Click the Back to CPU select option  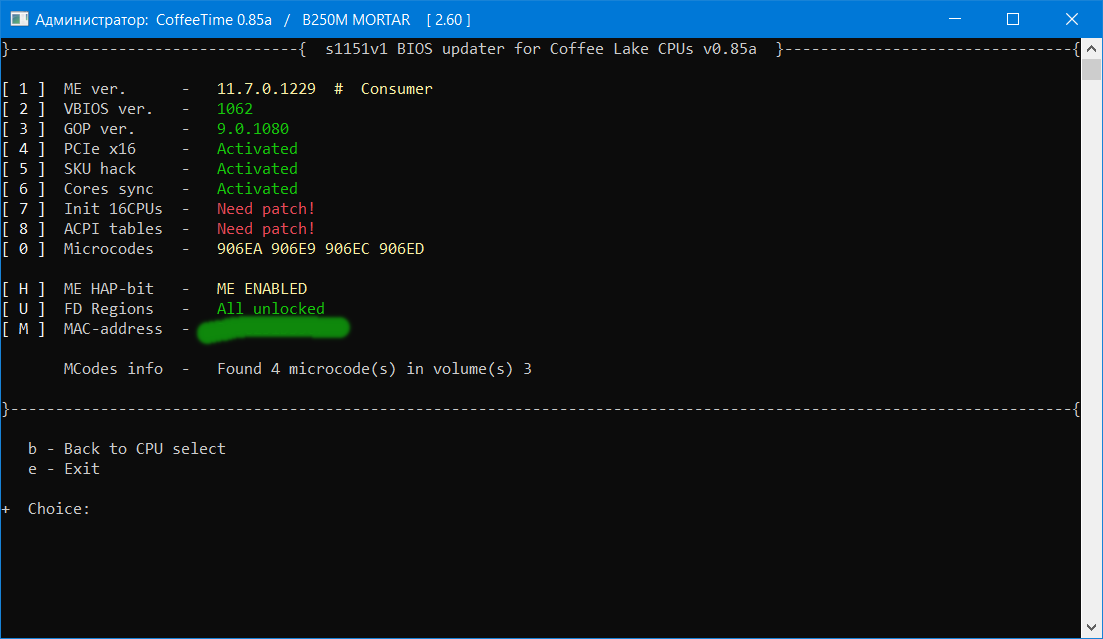point(127,448)
